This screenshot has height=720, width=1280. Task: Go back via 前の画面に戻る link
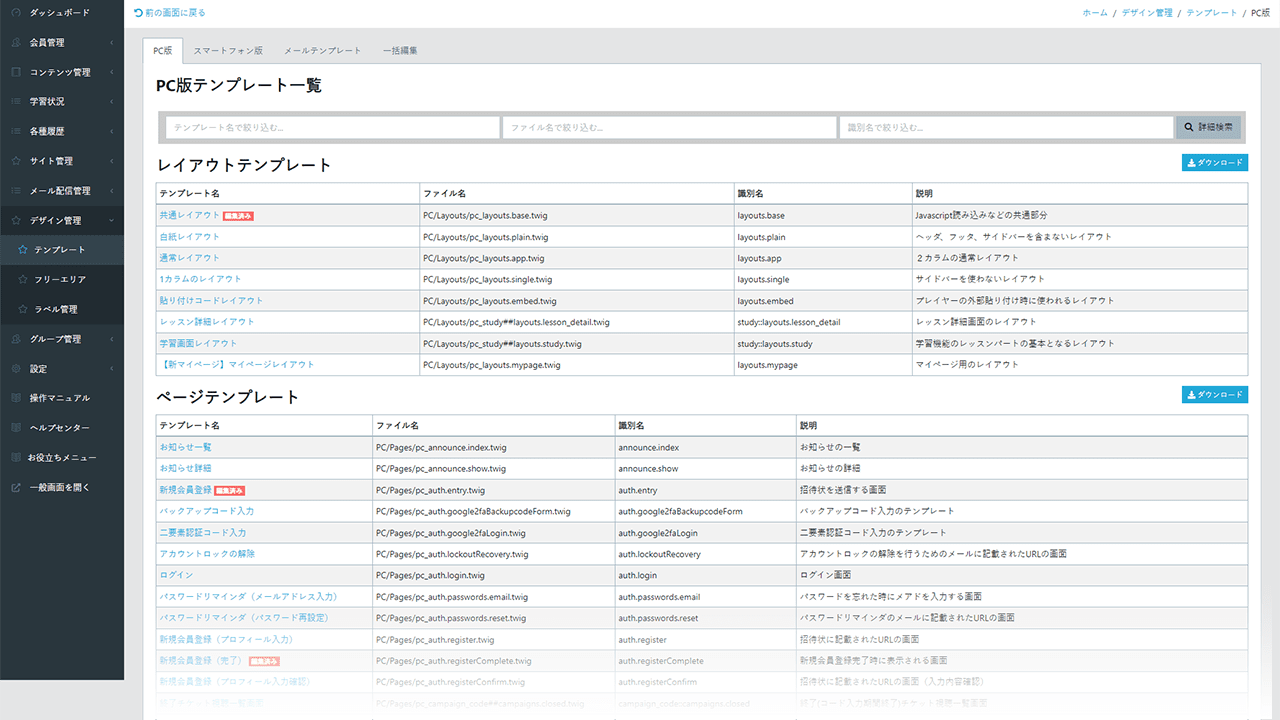169,13
